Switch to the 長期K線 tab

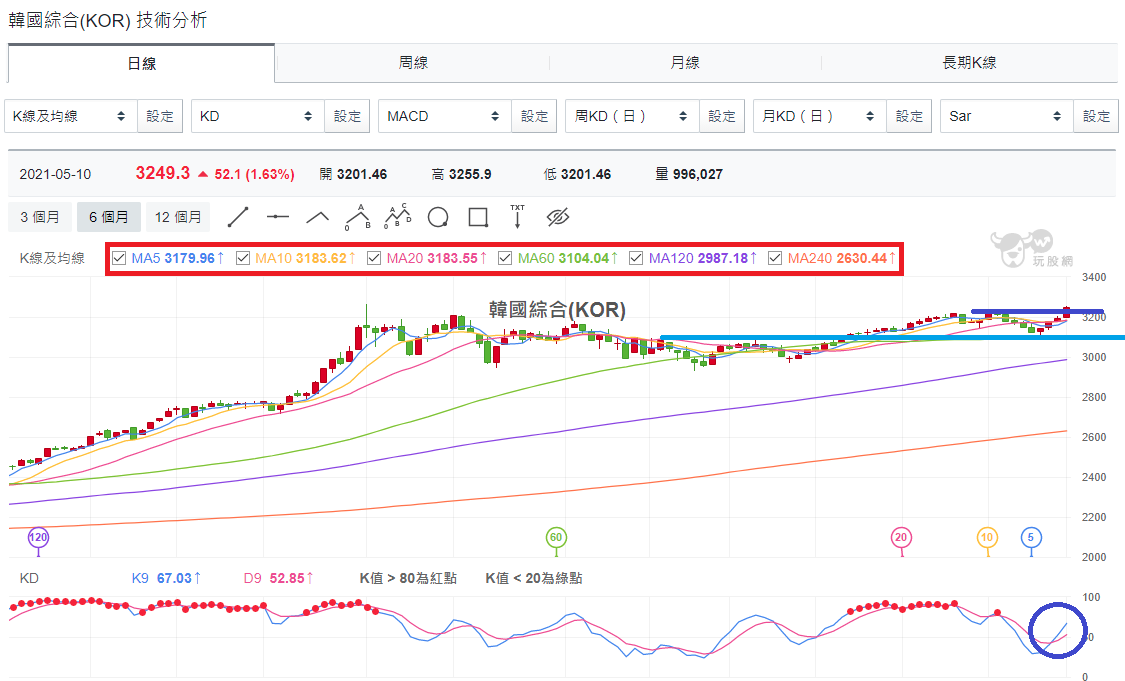click(969, 63)
